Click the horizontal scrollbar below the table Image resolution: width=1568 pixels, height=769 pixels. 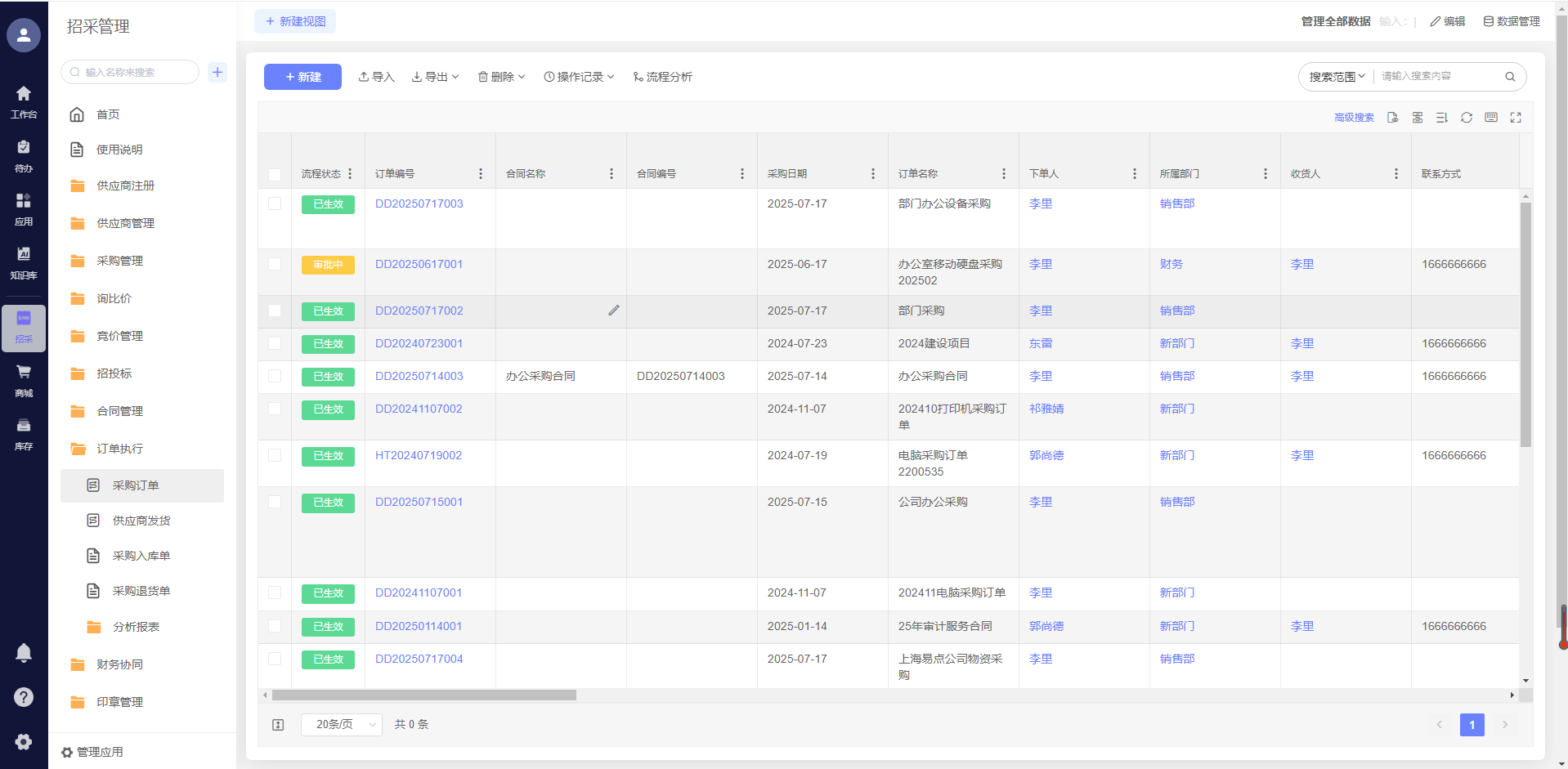point(423,695)
